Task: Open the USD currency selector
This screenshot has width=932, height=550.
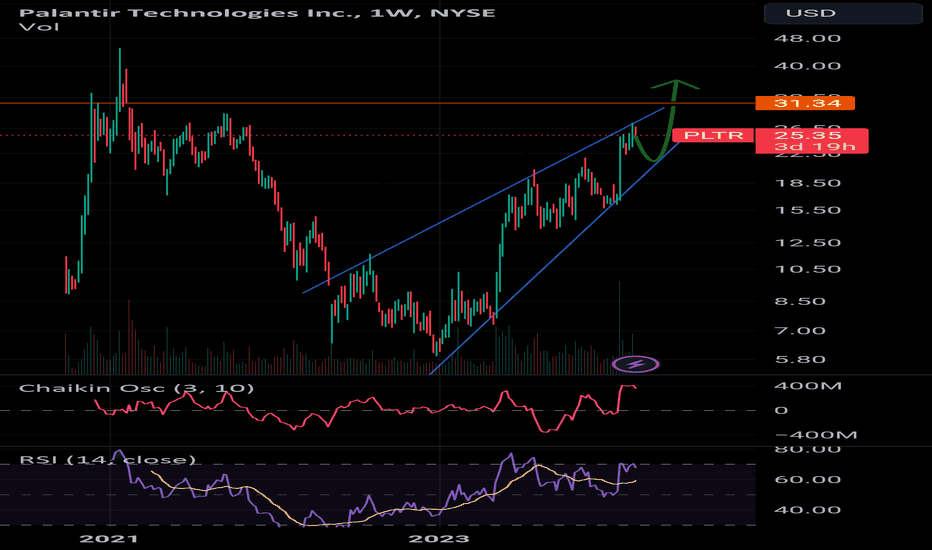Action: point(842,13)
